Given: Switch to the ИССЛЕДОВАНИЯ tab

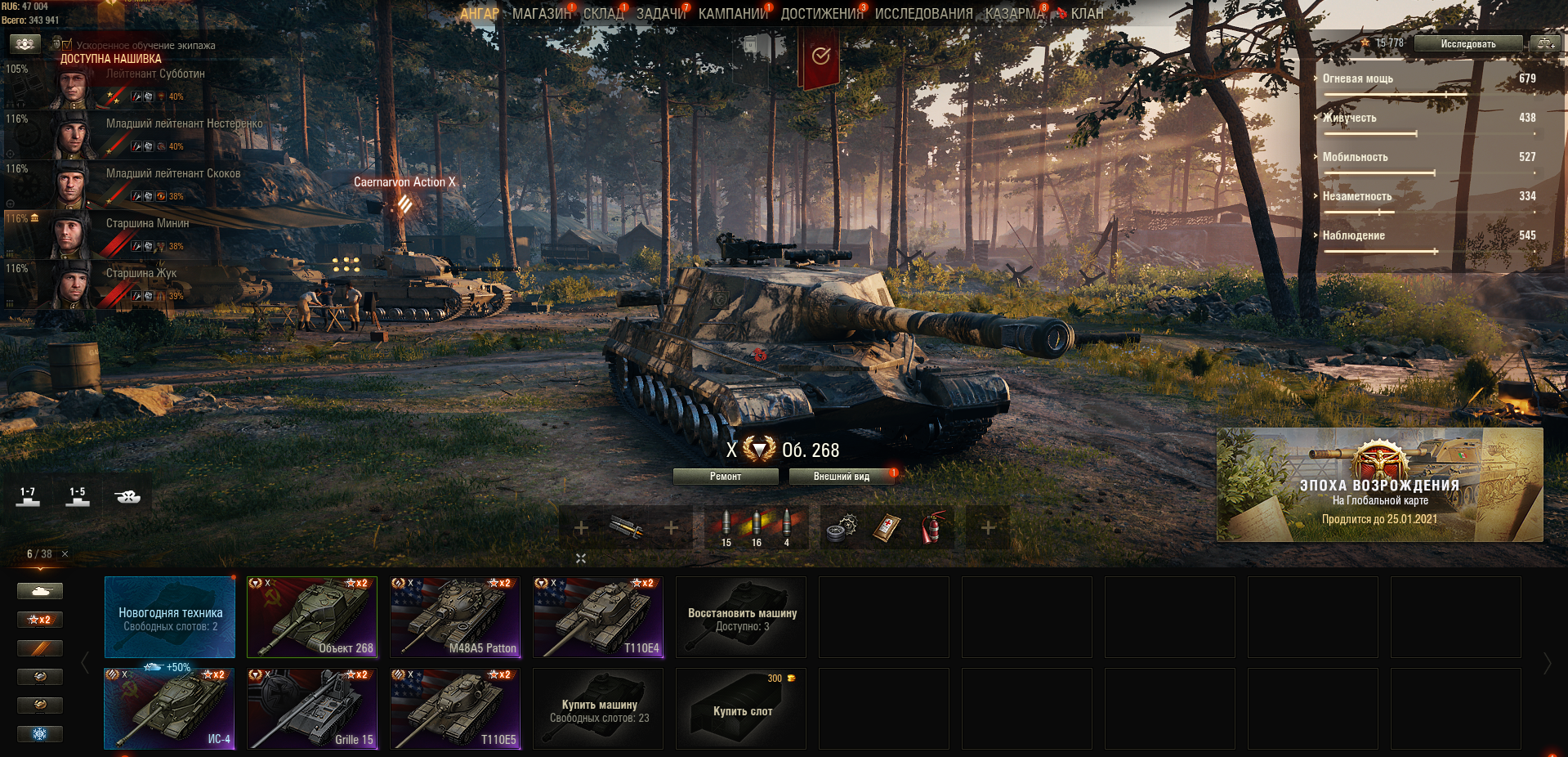Looking at the screenshot, I should [923, 13].
